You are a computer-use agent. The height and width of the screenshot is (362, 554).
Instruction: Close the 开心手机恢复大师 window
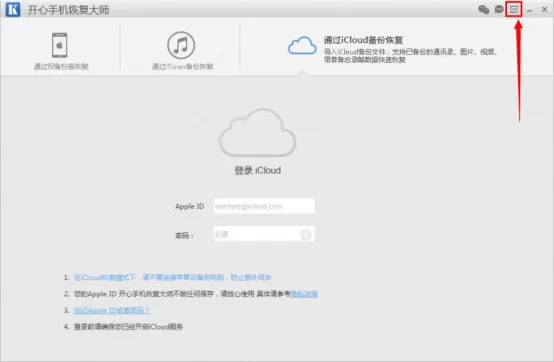544,10
